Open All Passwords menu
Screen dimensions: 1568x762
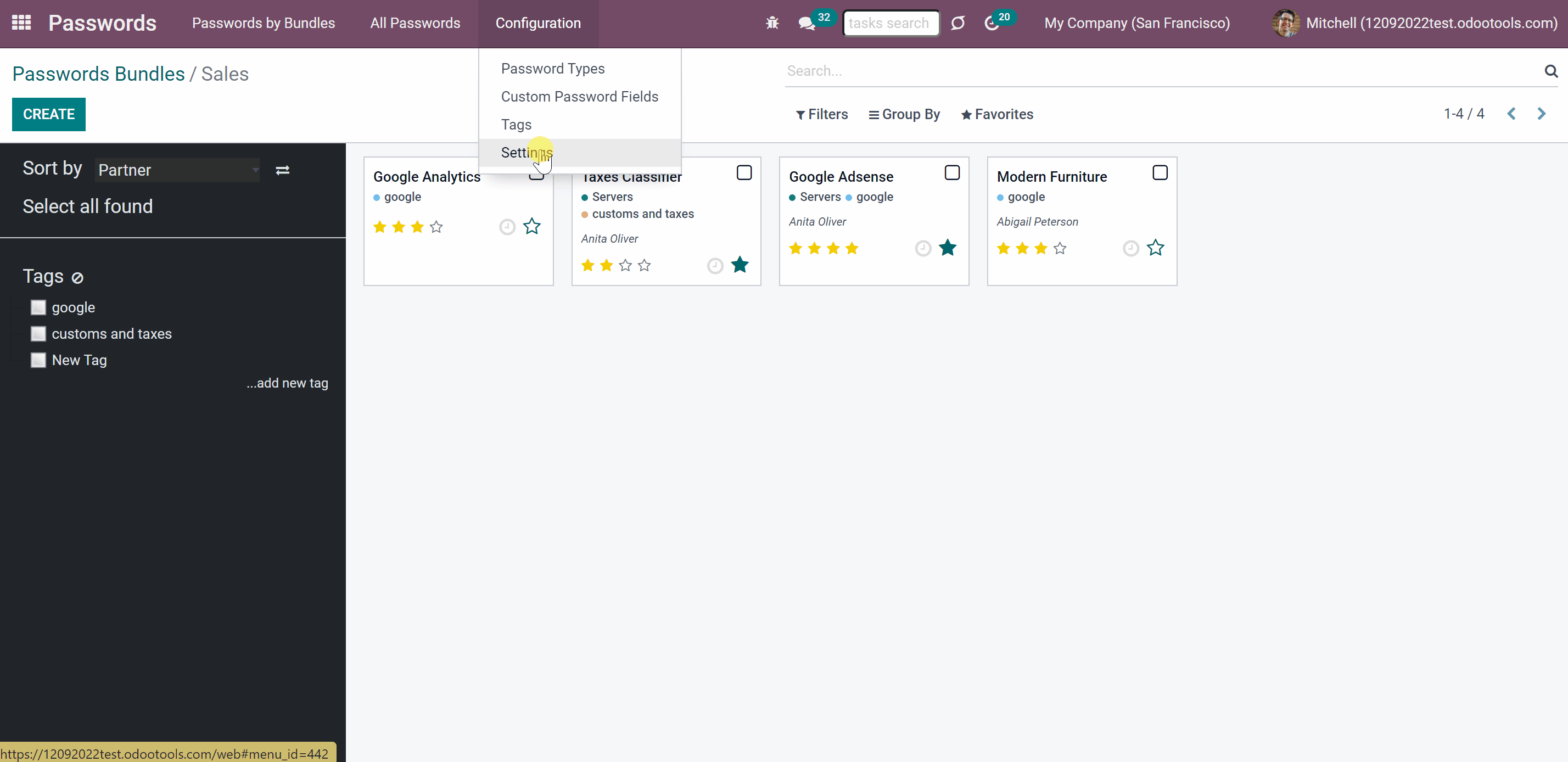click(415, 23)
